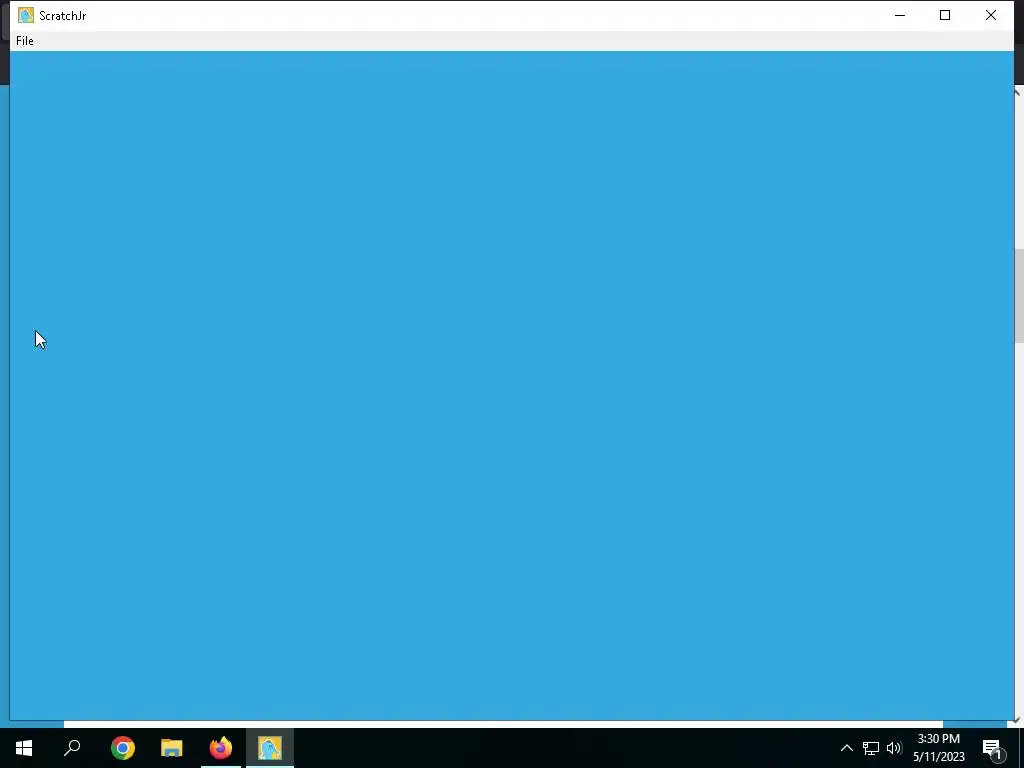This screenshot has height=768, width=1024.
Task: Click the ScratchJr app icon in title bar
Action: (25, 15)
